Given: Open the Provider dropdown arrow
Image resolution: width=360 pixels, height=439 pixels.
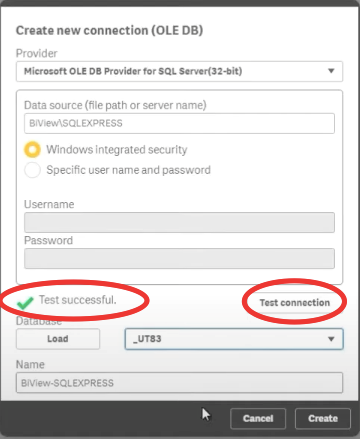Looking at the screenshot, I should [x=331, y=71].
